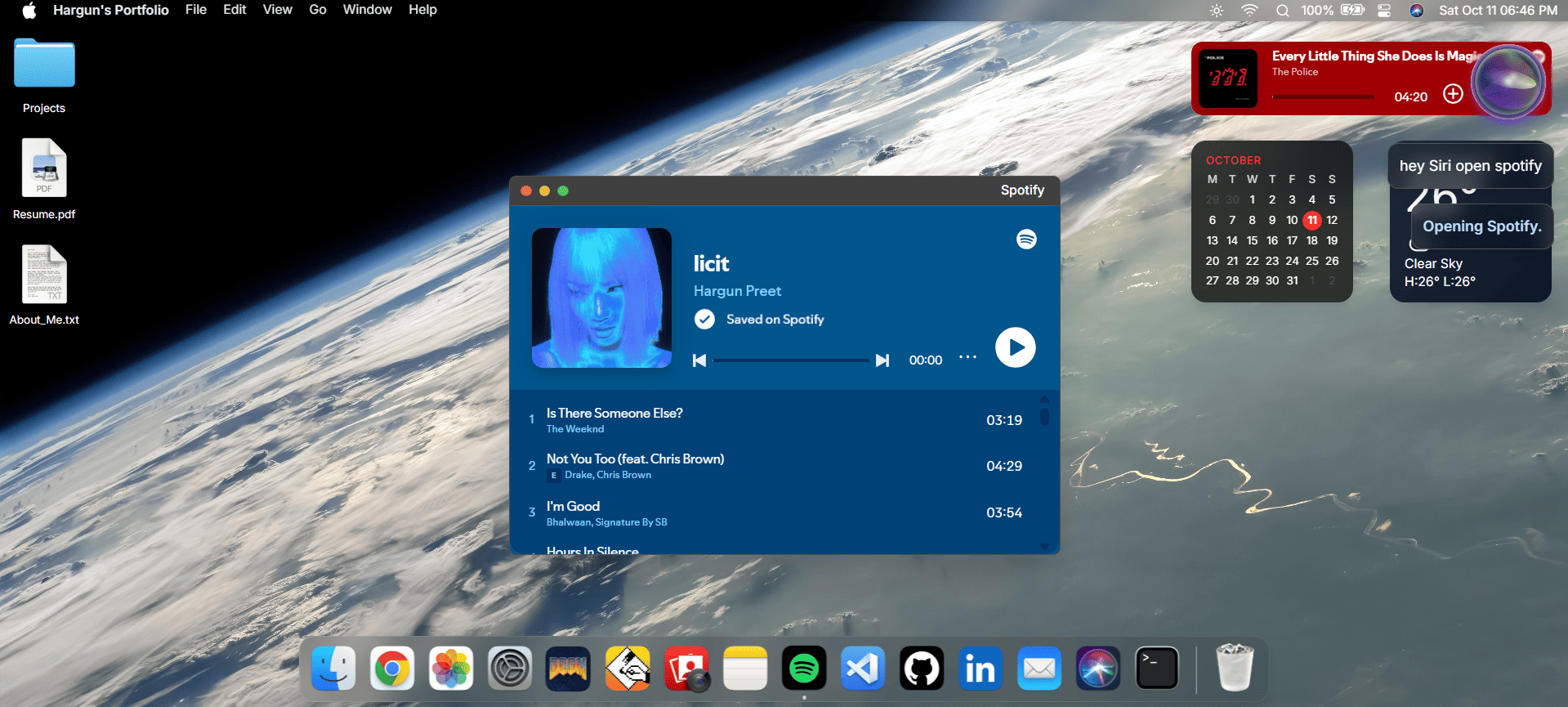Seek on the Spotify track progress bar
The height and width of the screenshot is (707, 1568).
click(x=790, y=360)
